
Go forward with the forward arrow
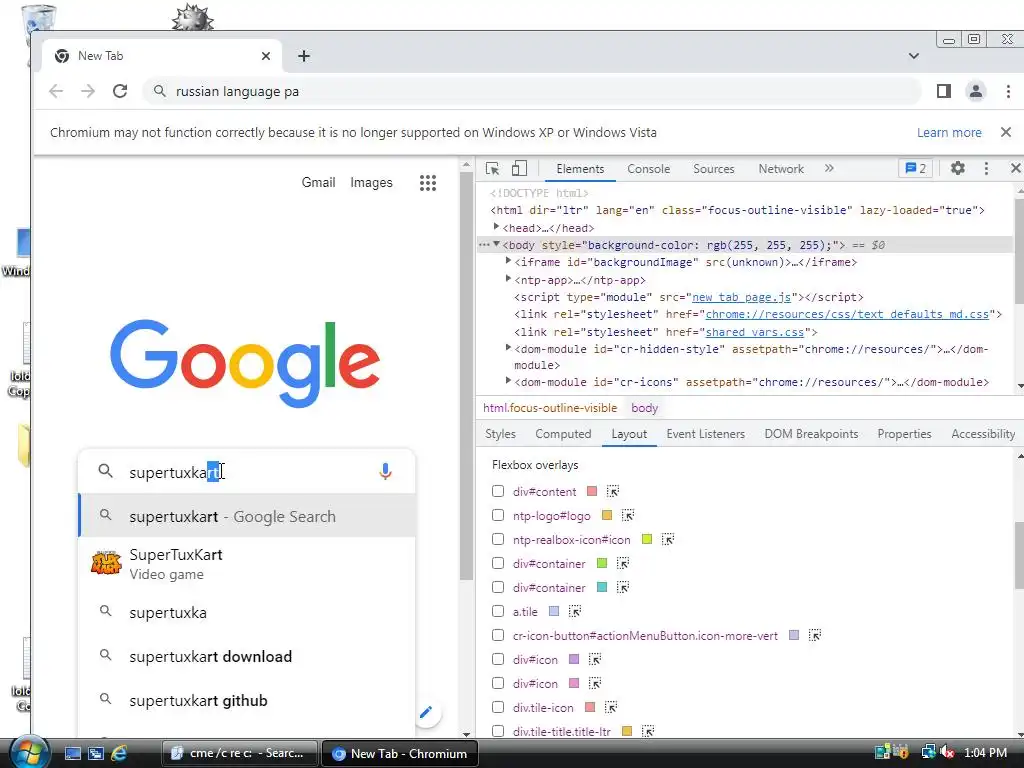click(88, 91)
